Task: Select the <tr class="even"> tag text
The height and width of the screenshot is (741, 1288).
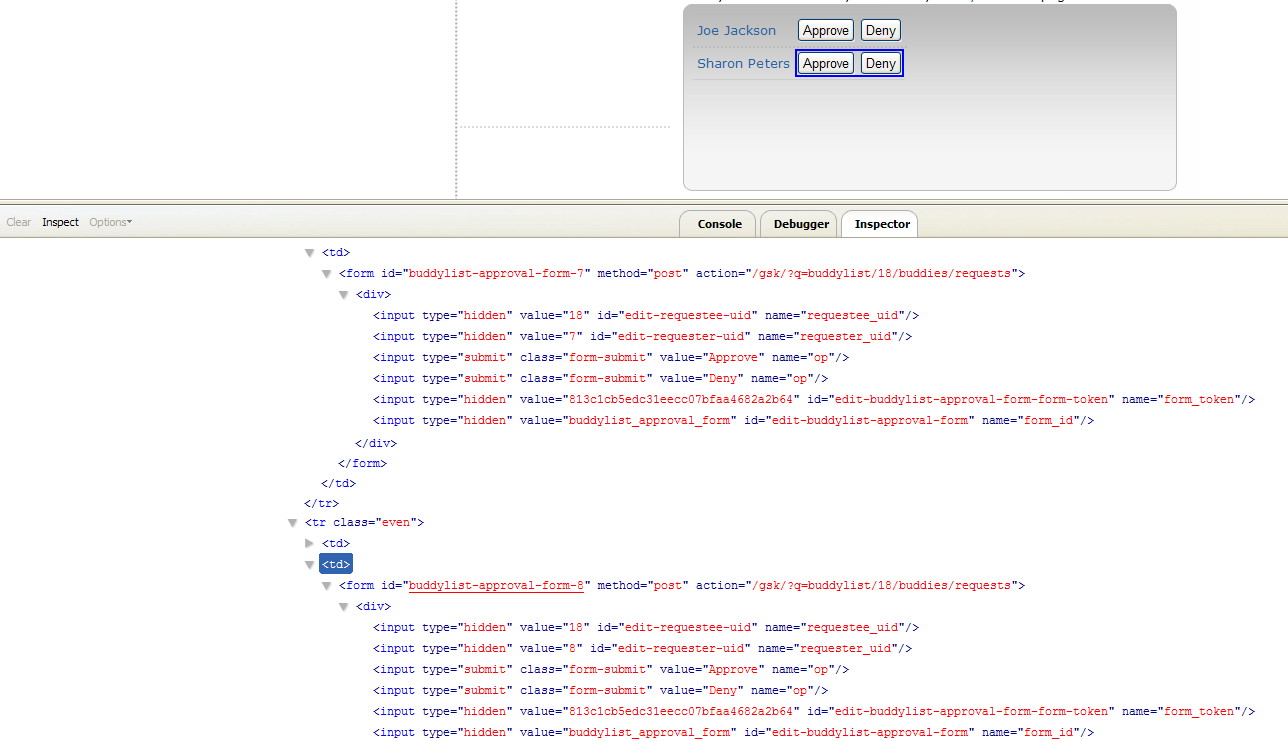Action: [365, 523]
